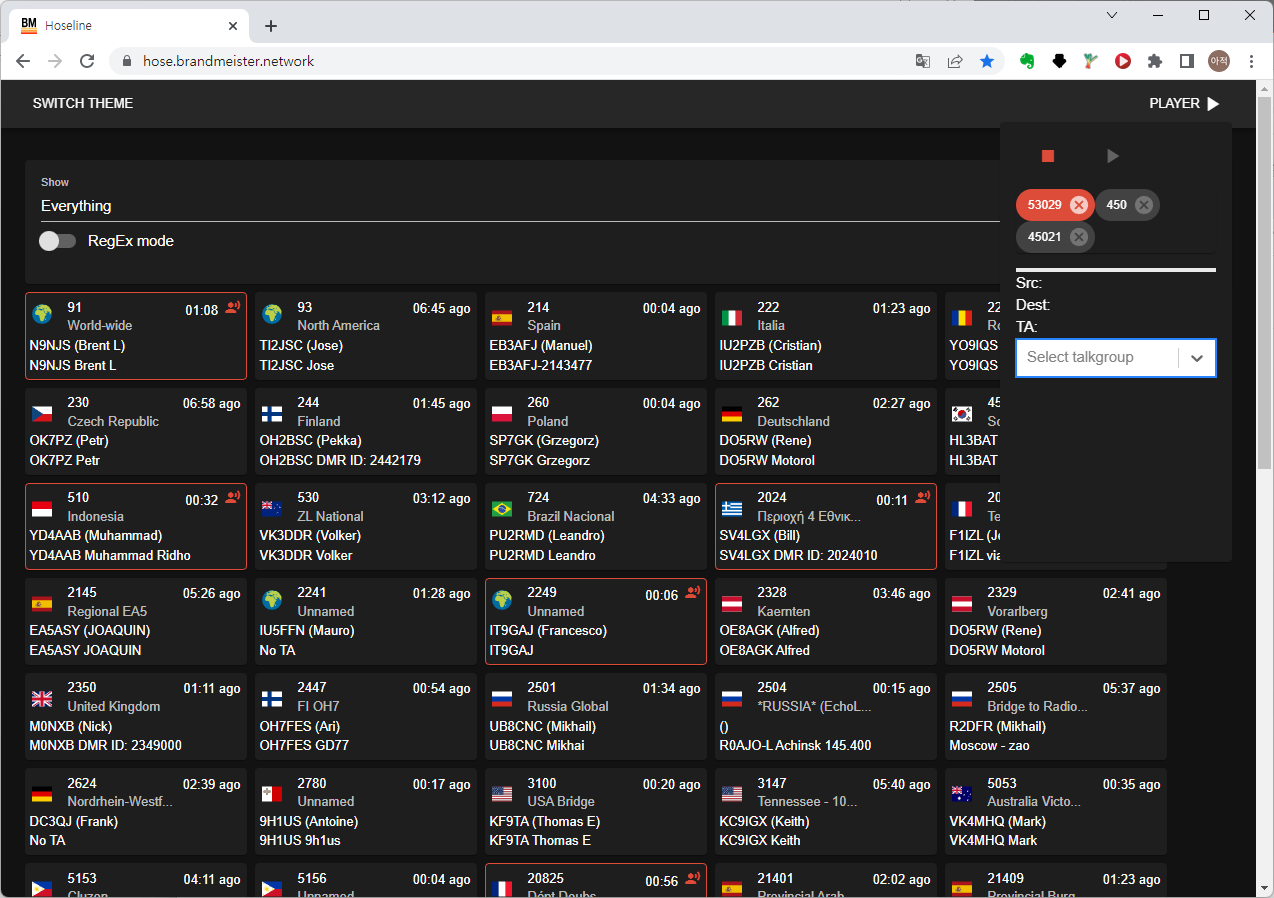1274x898 pixels.
Task: Select "2329" talkgroup number on the Vorarlberg card
Action: point(1002,592)
